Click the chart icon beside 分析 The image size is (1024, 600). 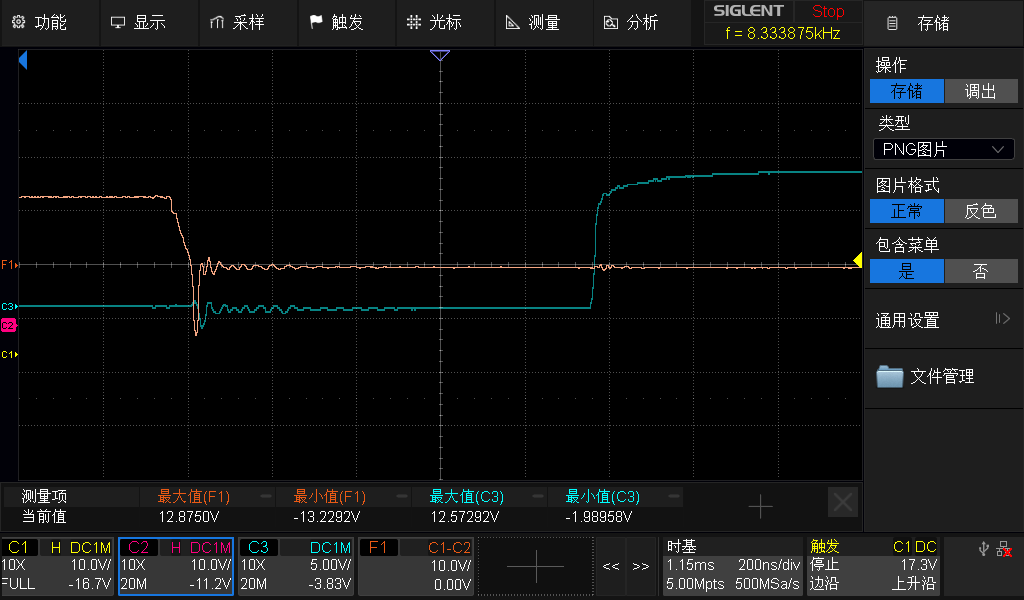[x=611, y=23]
